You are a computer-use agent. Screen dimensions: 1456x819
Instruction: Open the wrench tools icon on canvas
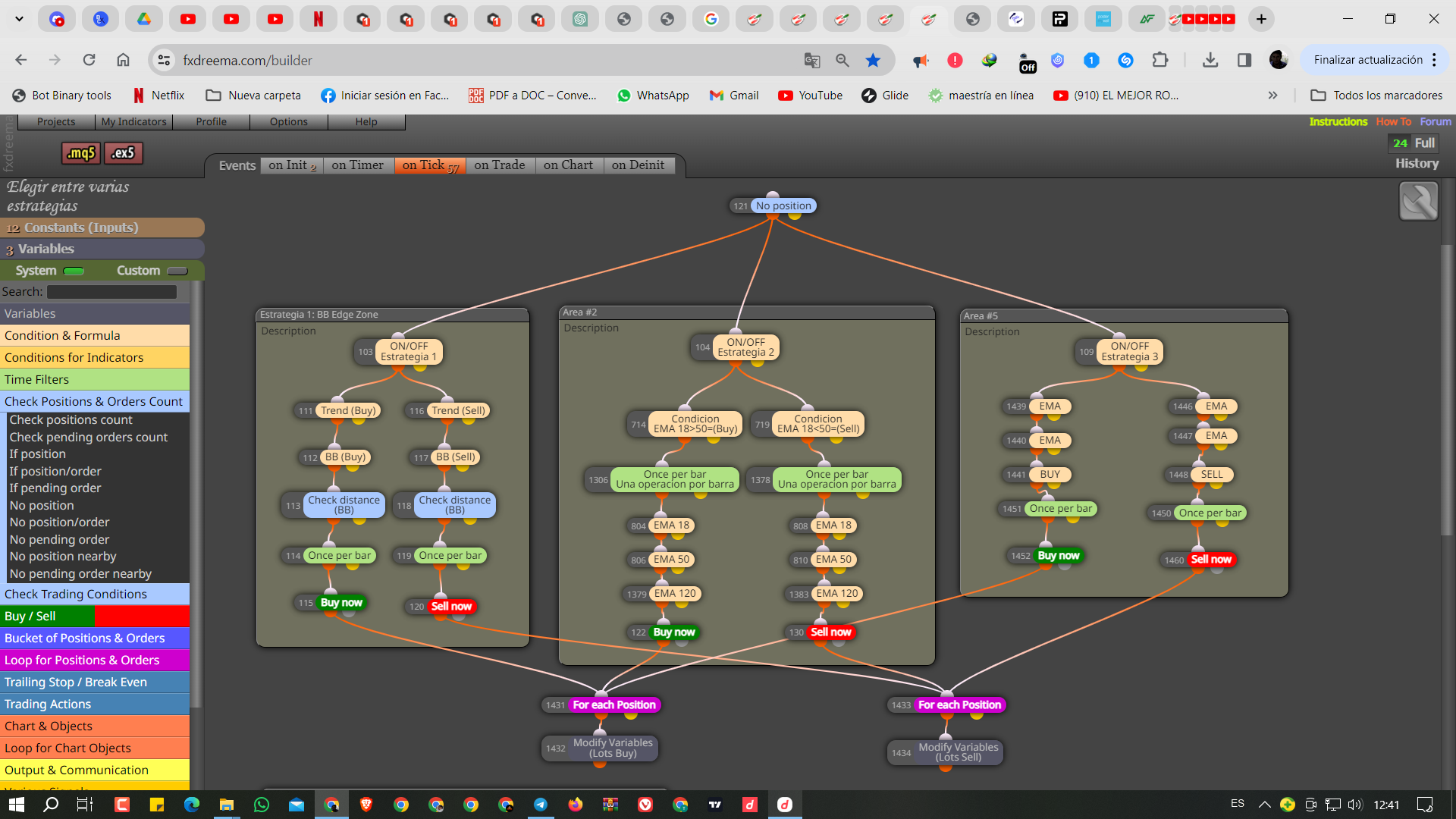[x=1418, y=202]
